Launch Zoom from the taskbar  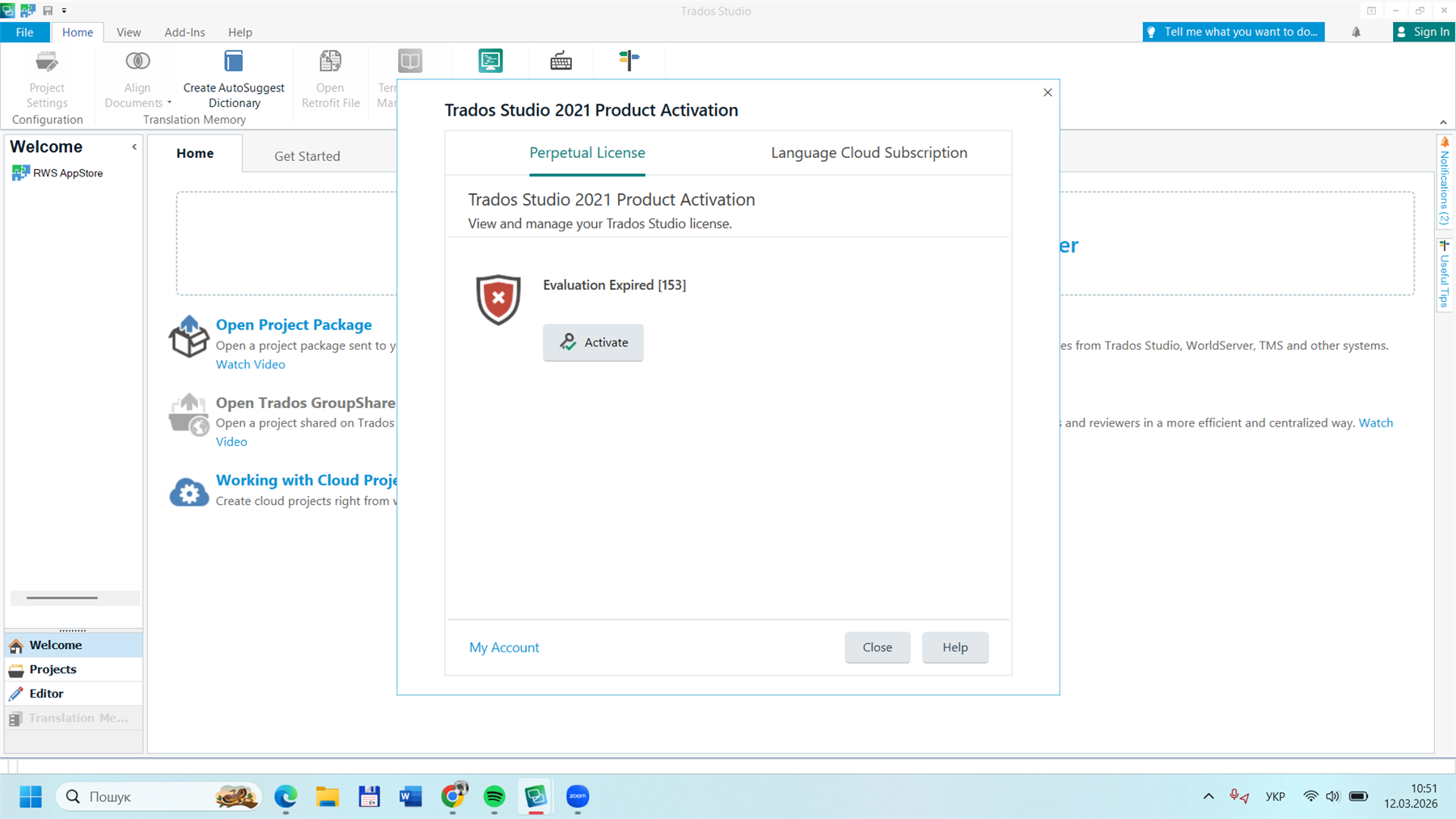[x=578, y=796]
